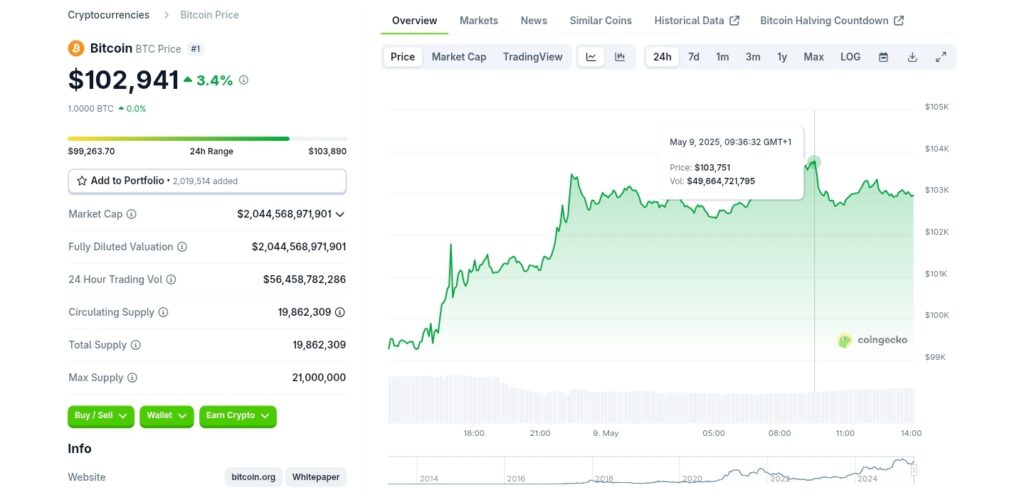Click the highlighted price point on chart
Screen dimensions: 1024x490
pyautogui.click(x=814, y=163)
